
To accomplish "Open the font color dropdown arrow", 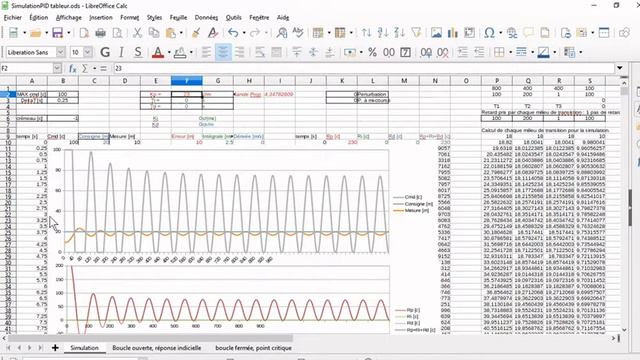I will tap(169, 52).
